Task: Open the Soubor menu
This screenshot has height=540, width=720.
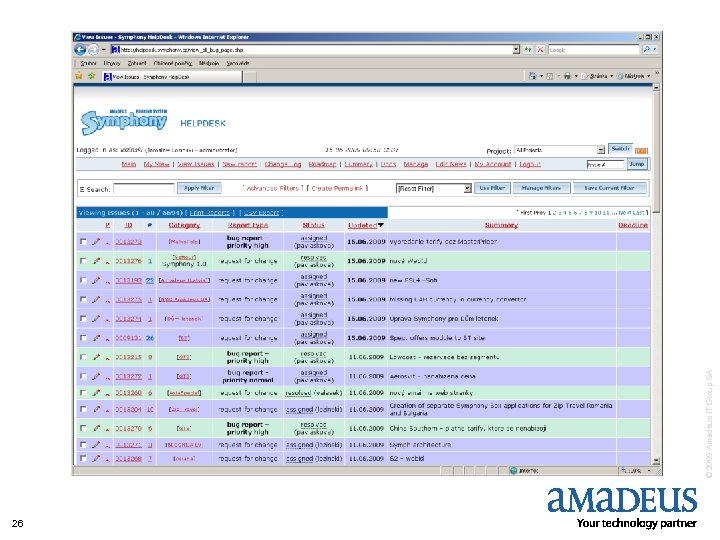Action: click(88, 63)
